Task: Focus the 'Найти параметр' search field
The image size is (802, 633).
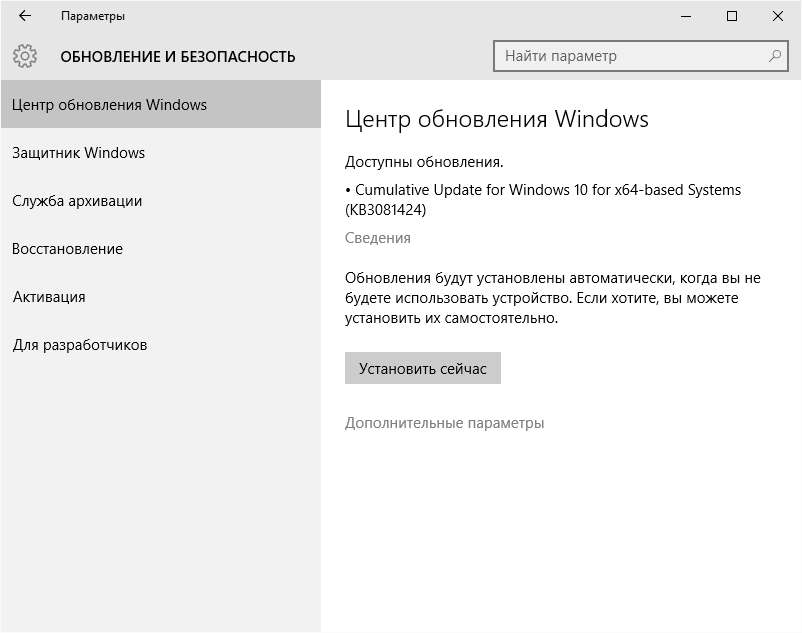Action: [x=640, y=56]
